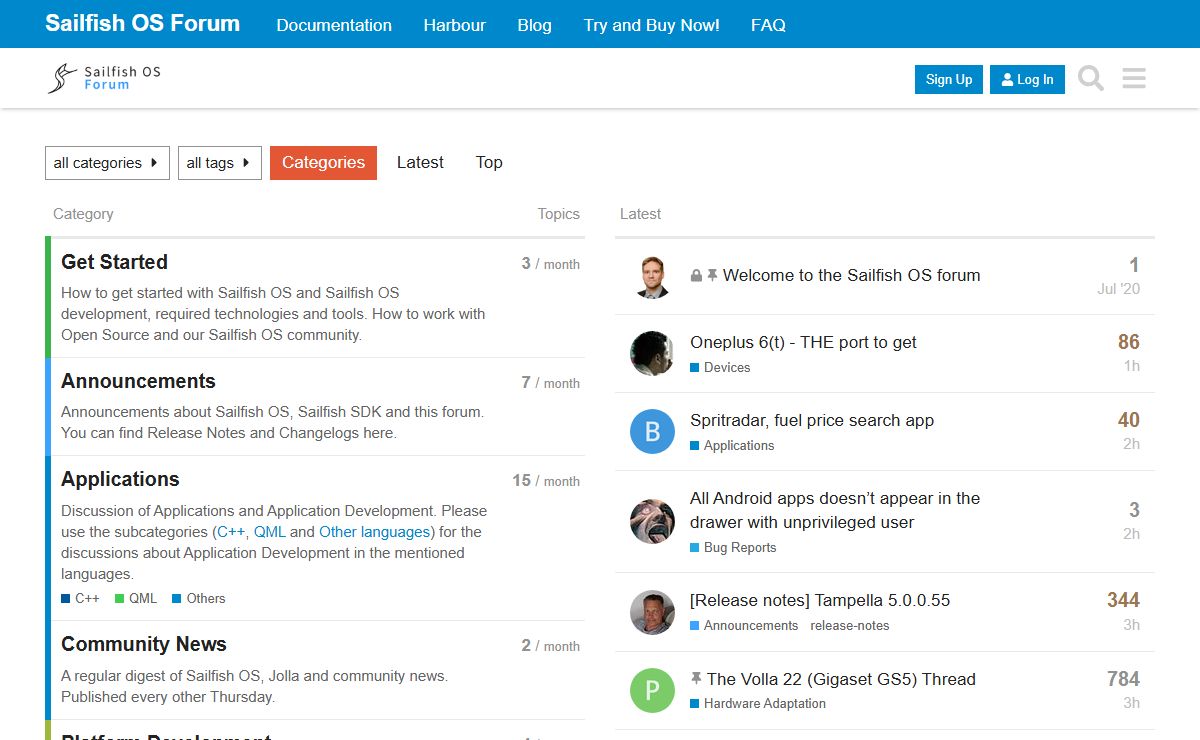Follow the Other languages link in description
Screen dimensions: 1200x740
point(374,532)
